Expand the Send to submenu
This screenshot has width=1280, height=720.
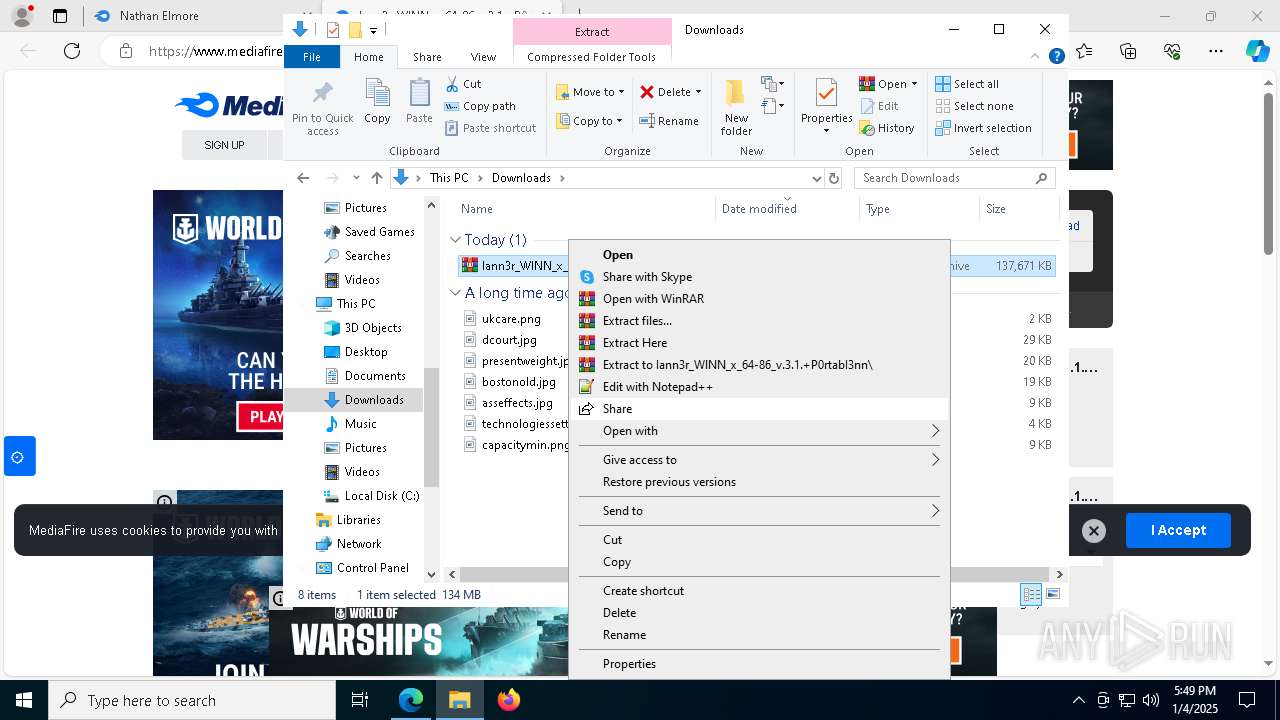click(759, 511)
